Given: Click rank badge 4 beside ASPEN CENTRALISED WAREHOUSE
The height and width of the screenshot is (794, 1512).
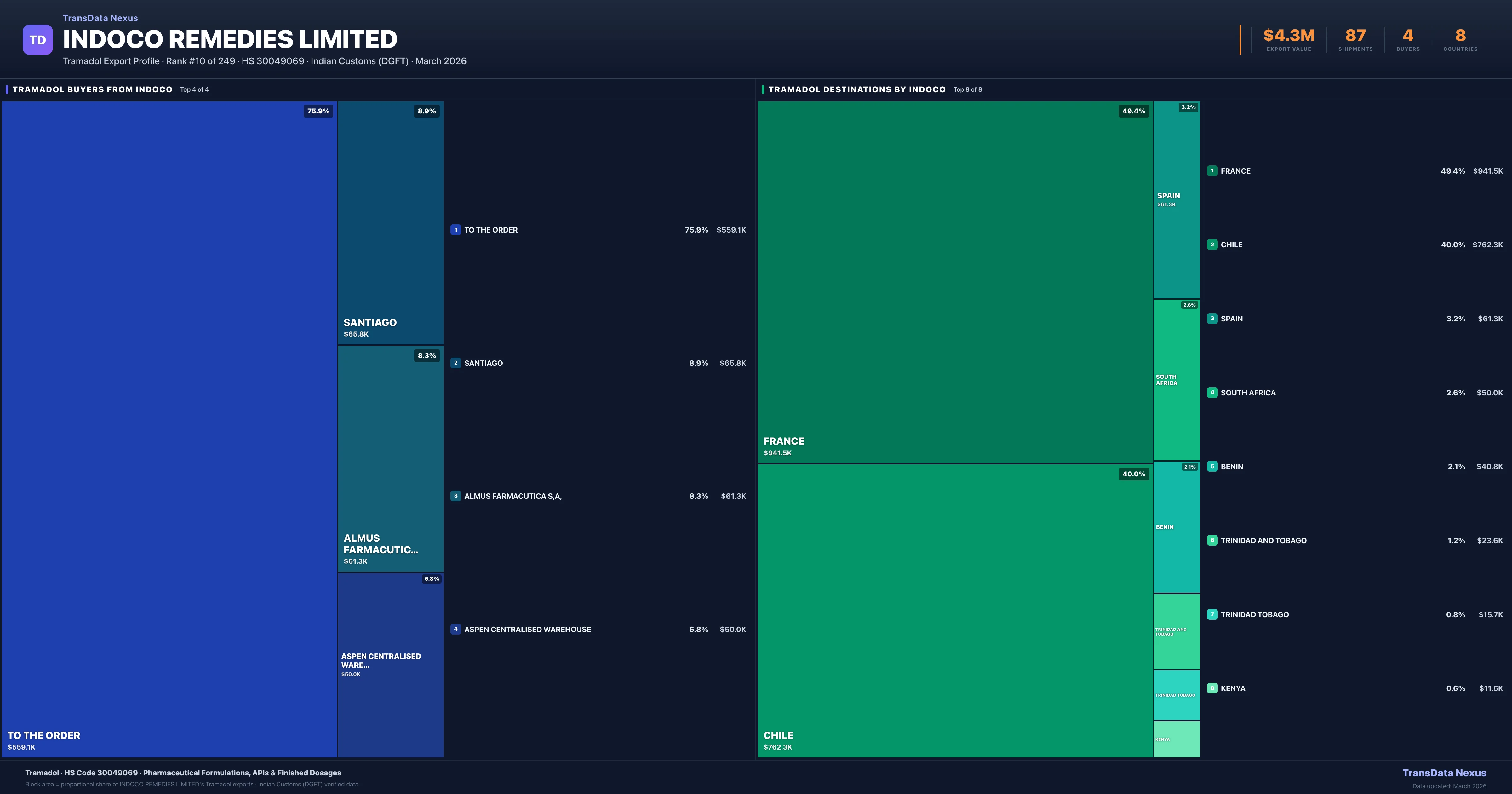Looking at the screenshot, I should (455, 629).
